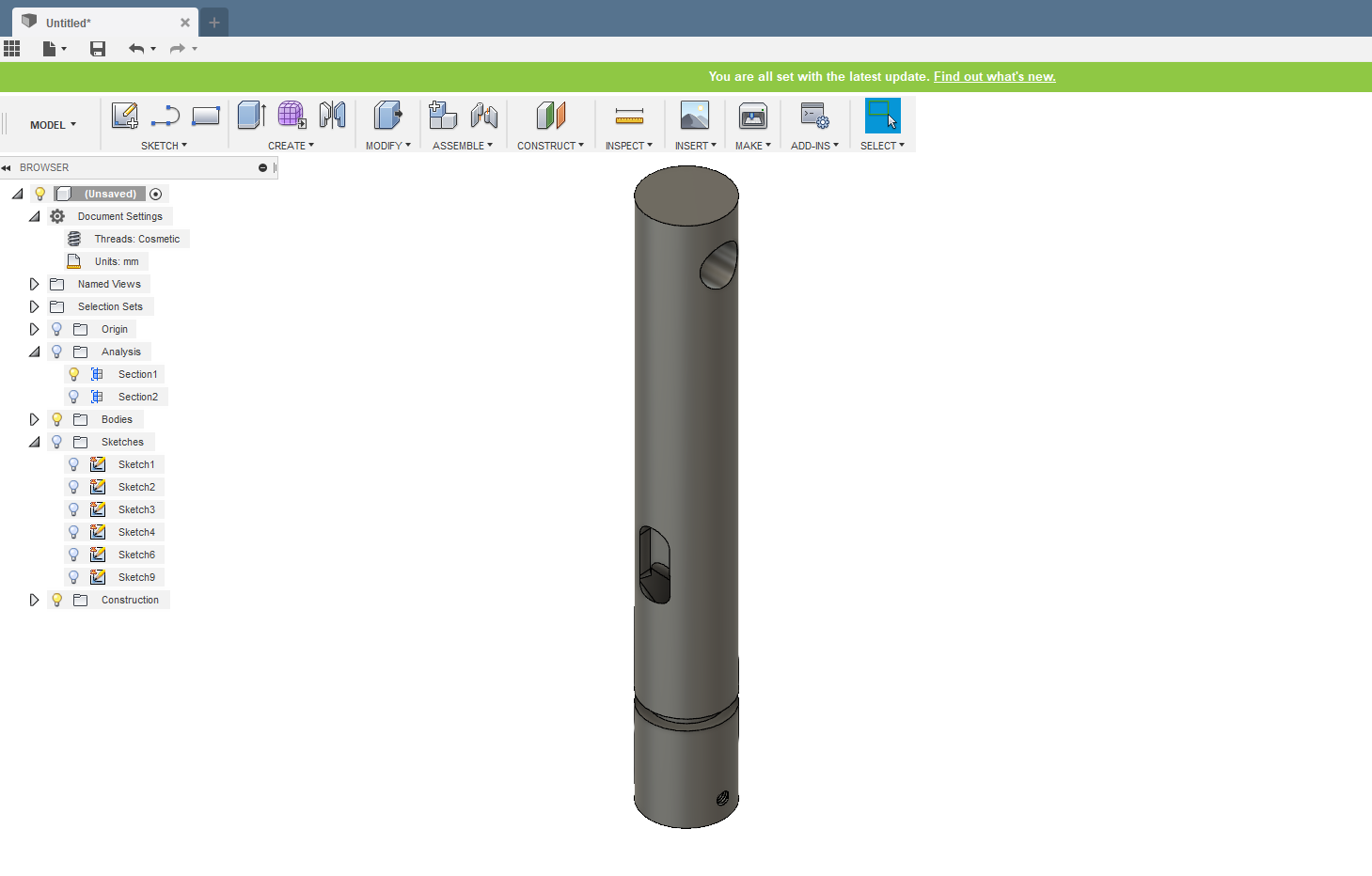Open the CREATE dropdown menu
The width and height of the screenshot is (1372, 876).
[x=291, y=145]
